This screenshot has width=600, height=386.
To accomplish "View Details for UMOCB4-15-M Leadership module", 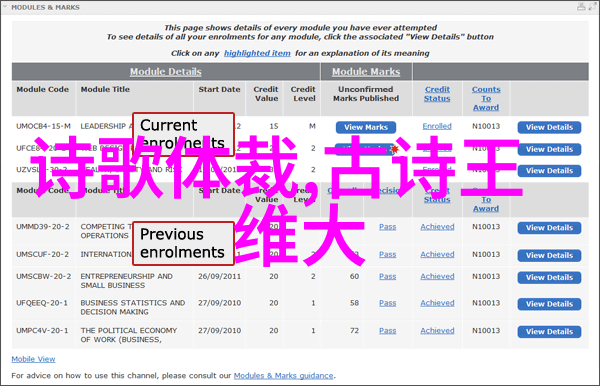I will click(x=549, y=127).
